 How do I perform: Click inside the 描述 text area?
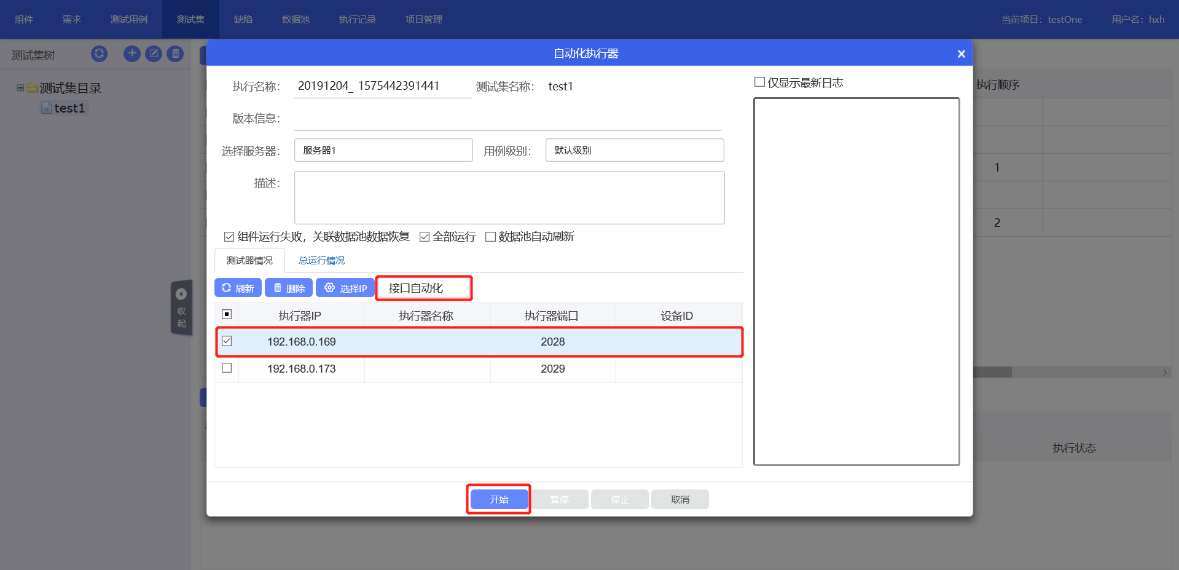point(509,197)
